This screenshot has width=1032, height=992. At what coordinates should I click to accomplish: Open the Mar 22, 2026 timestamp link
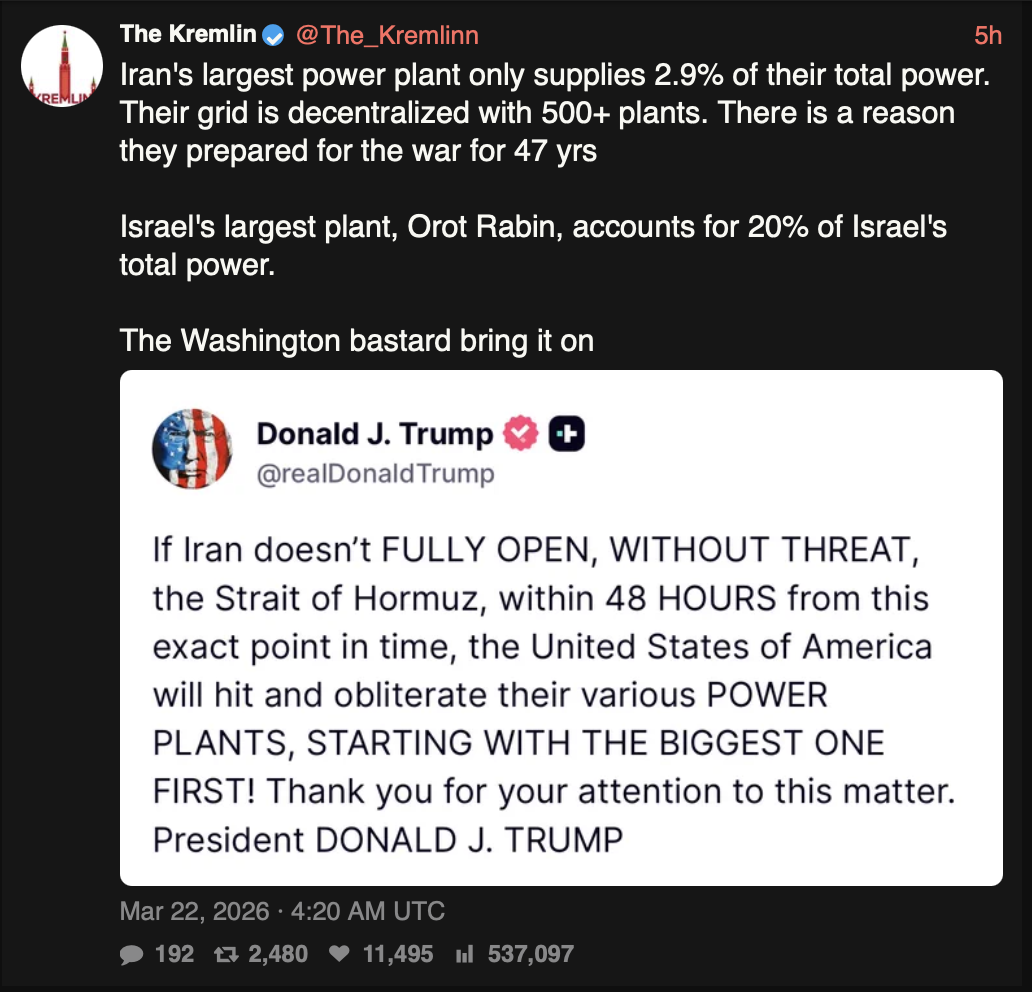283,910
